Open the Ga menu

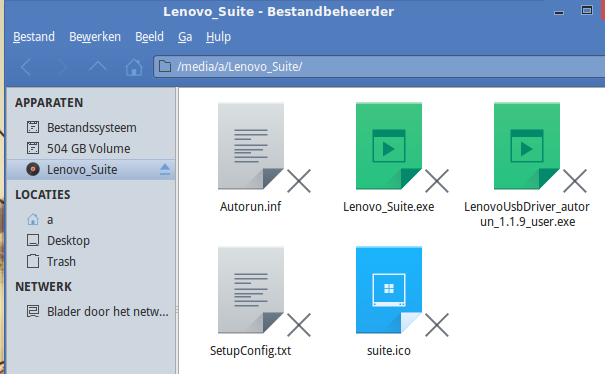(x=185, y=37)
